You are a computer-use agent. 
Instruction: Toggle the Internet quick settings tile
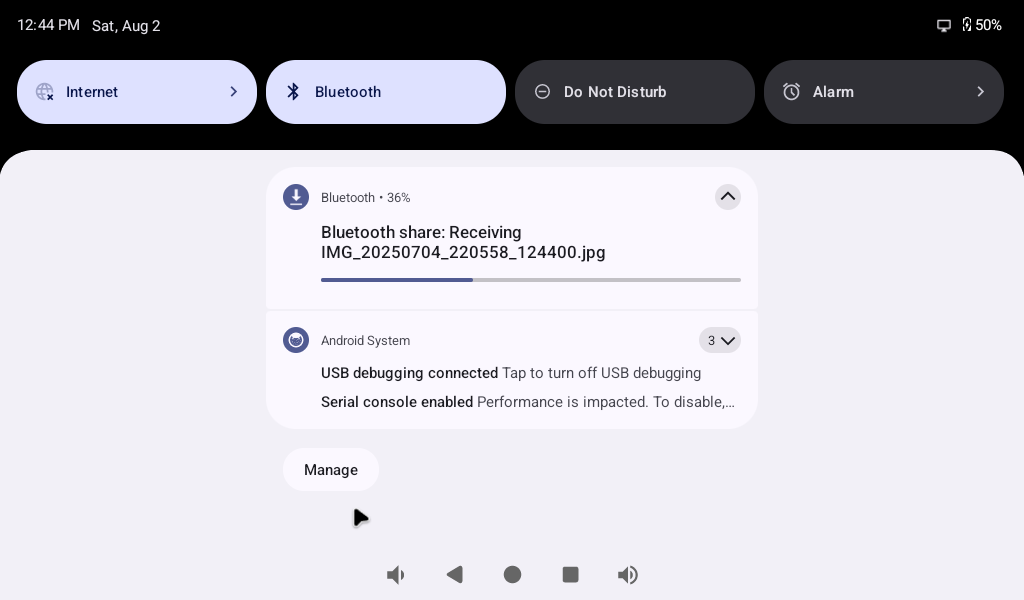point(136,92)
